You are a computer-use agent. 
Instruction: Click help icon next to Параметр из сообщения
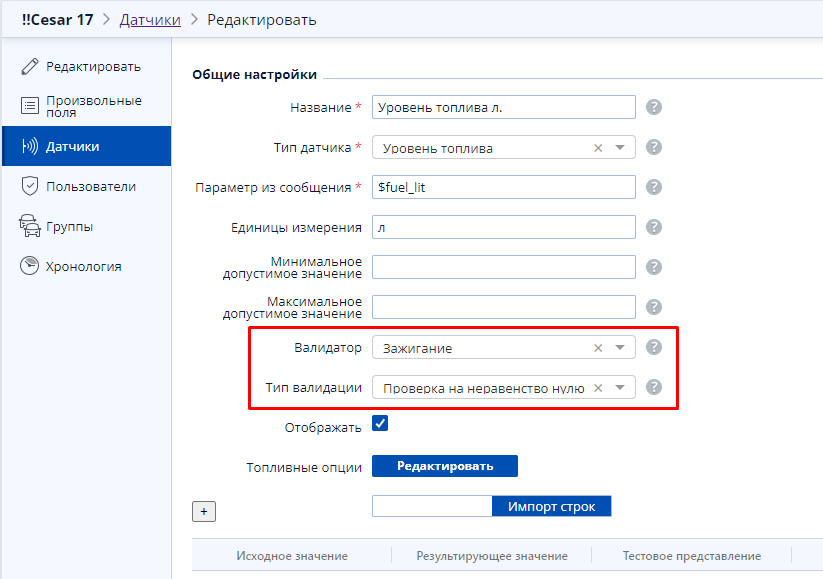[x=654, y=187]
